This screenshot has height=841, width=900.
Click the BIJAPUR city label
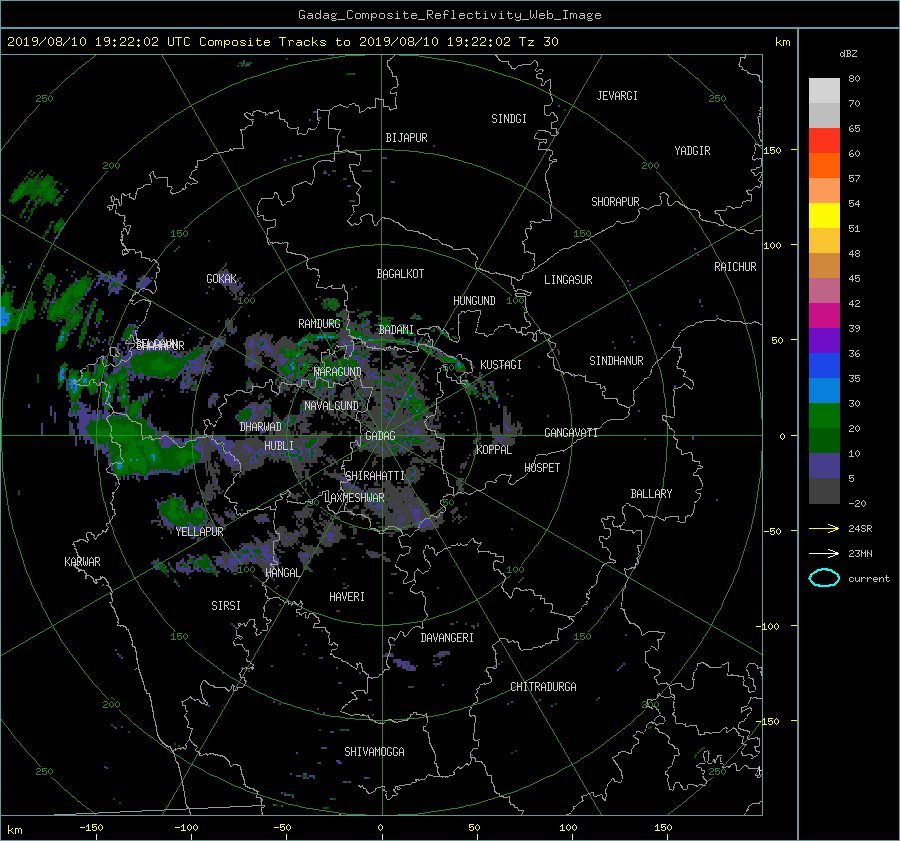point(406,138)
